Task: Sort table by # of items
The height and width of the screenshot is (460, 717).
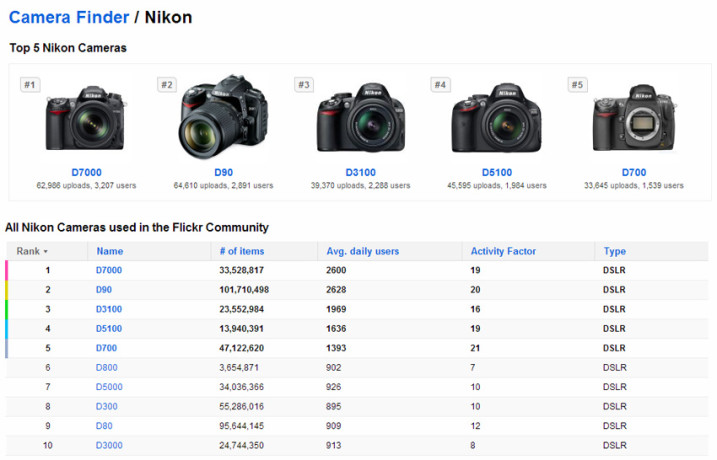Action: 242,251
